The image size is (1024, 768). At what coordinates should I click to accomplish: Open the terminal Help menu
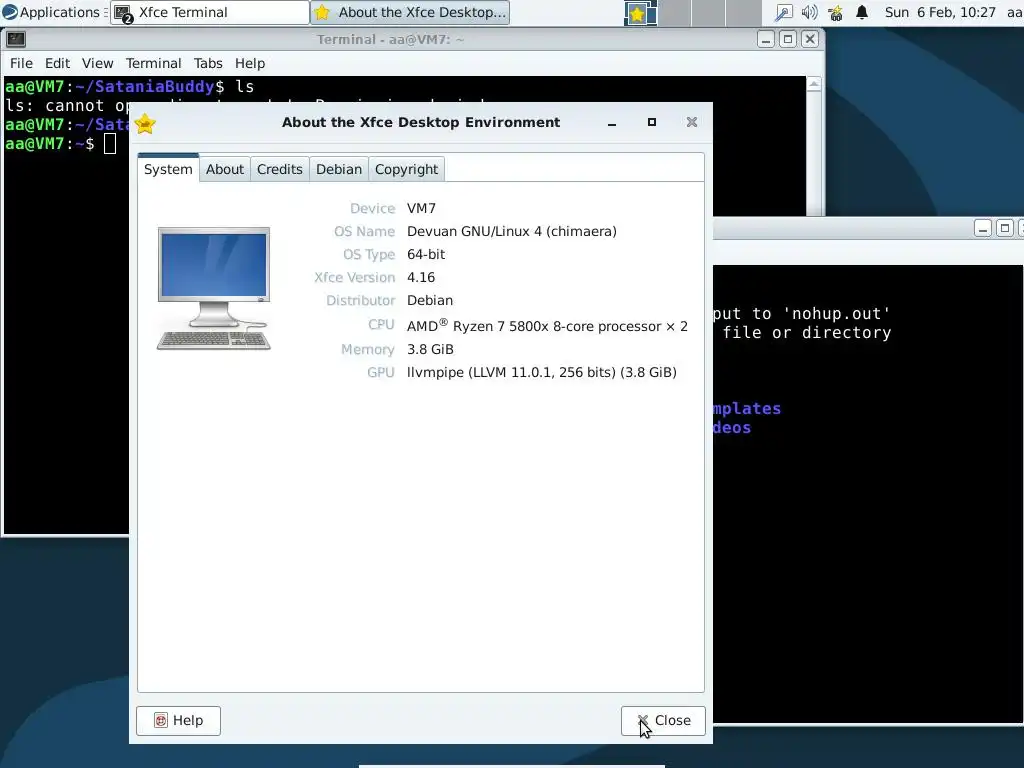click(x=249, y=63)
